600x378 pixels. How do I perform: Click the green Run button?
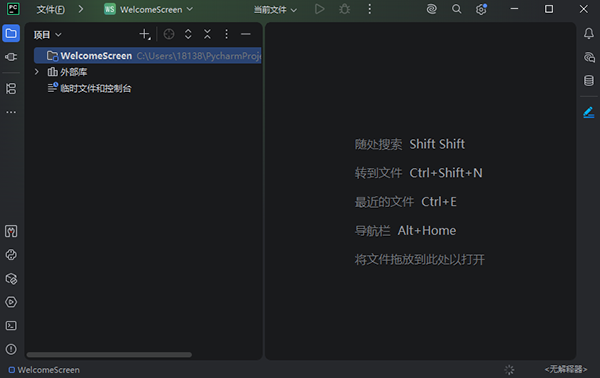pos(320,9)
